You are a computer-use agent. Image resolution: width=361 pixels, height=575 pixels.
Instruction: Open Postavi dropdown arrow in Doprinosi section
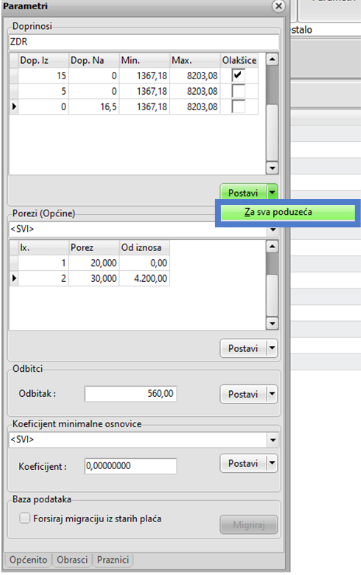pos(272,192)
